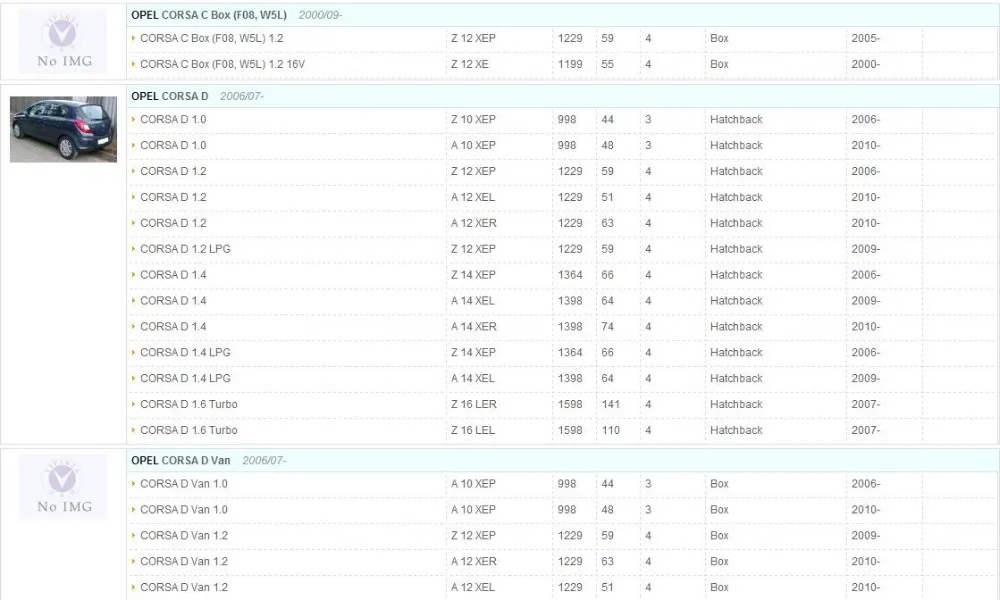Click the date 2000/09- in the Corsa C heading
This screenshot has height=600, width=1000.
(x=320, y=15)
